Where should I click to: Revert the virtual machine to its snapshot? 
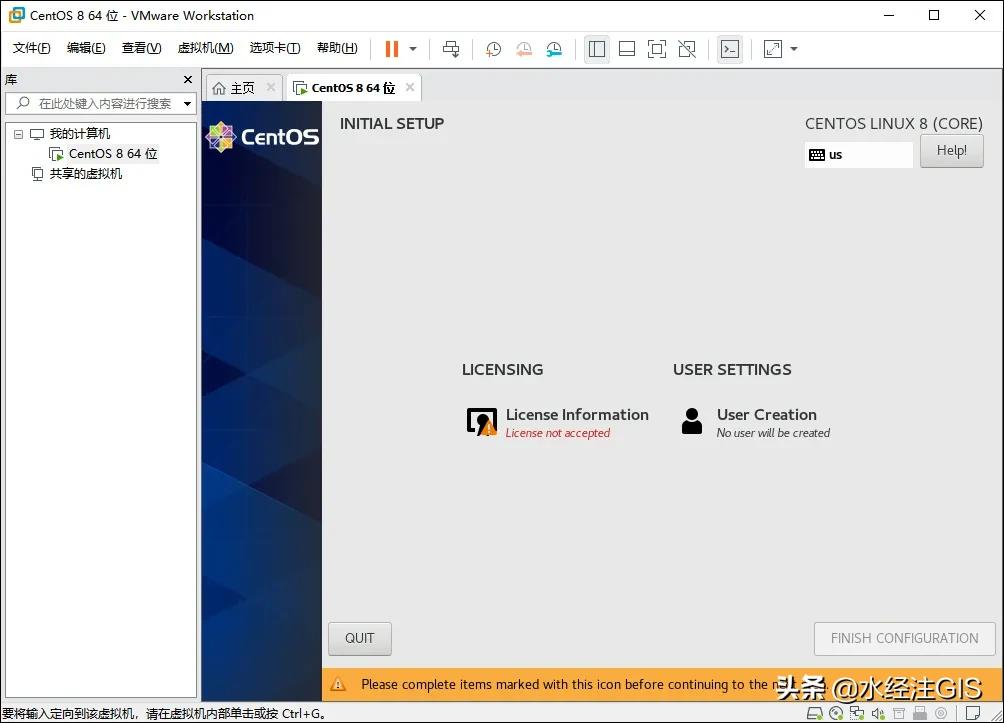(524, 48)
